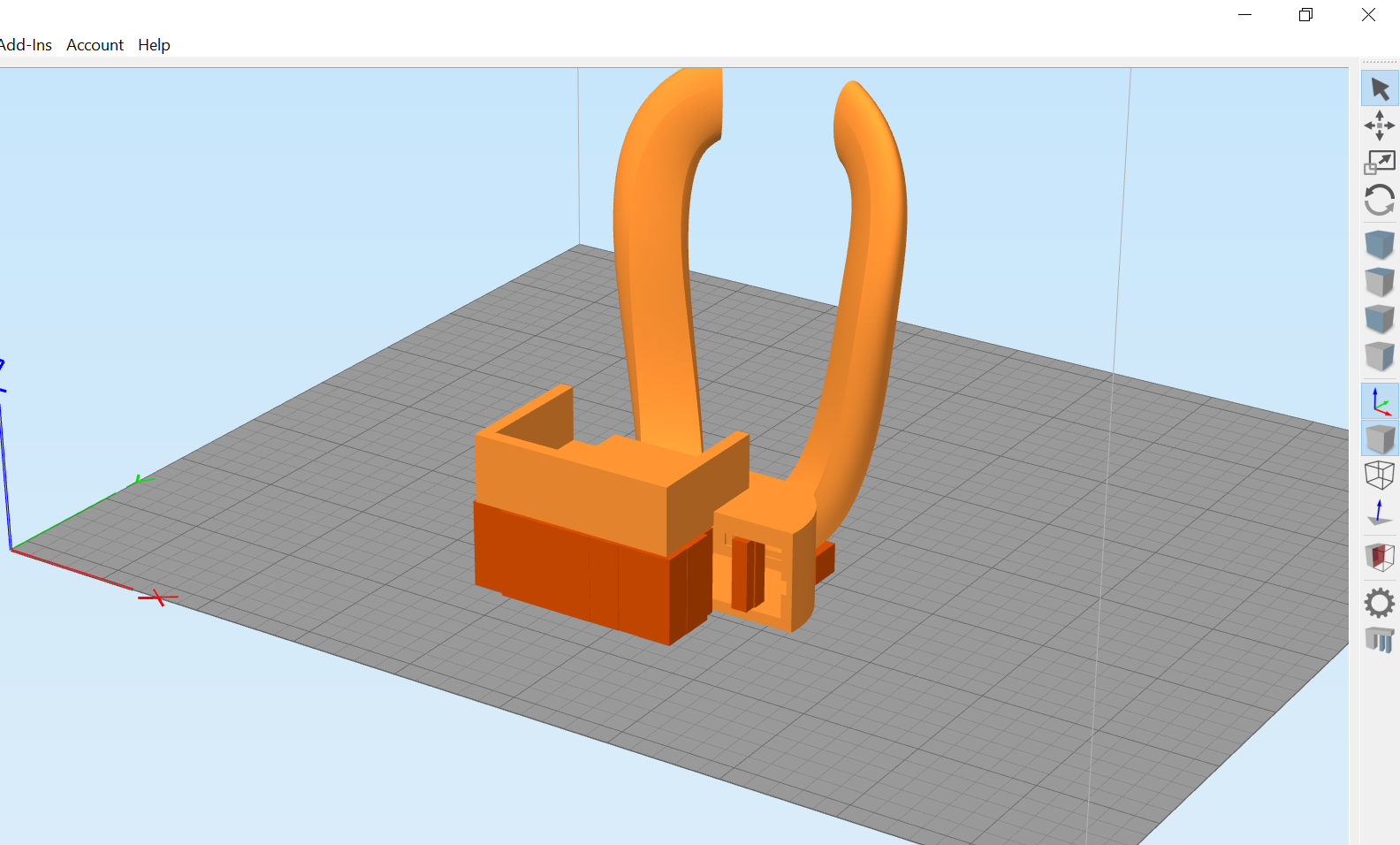Open the cross-section cut view tool
The image size is (1400, 845).
pyautogui.click(x=1380, y=557)
